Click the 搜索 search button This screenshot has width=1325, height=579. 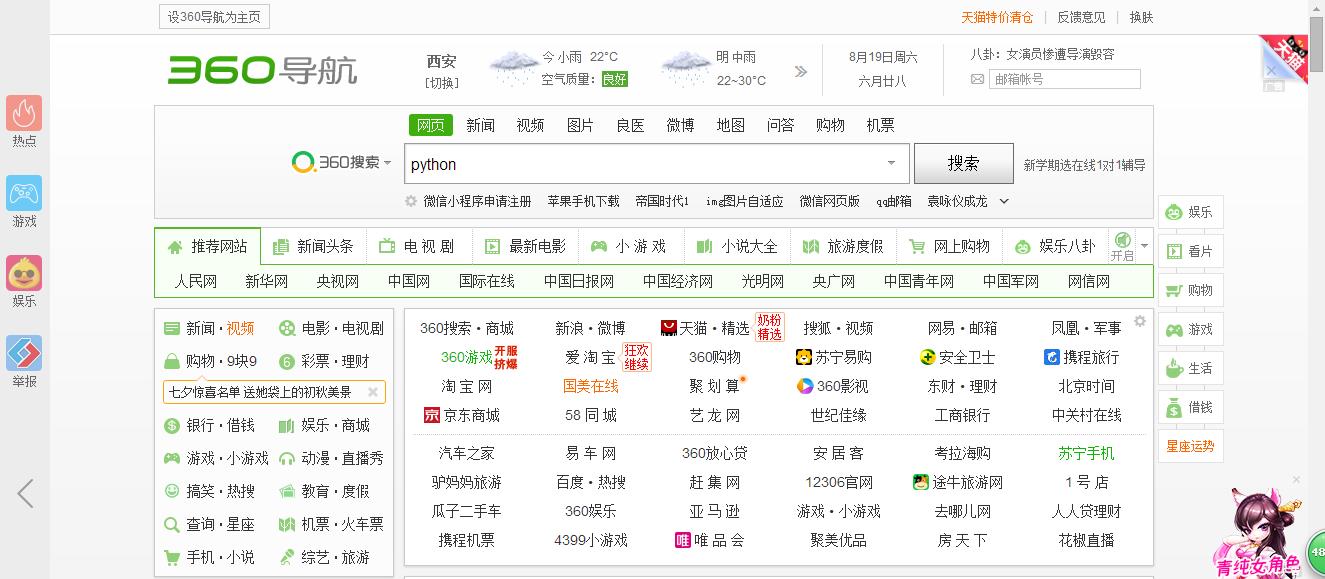point(964,163)
